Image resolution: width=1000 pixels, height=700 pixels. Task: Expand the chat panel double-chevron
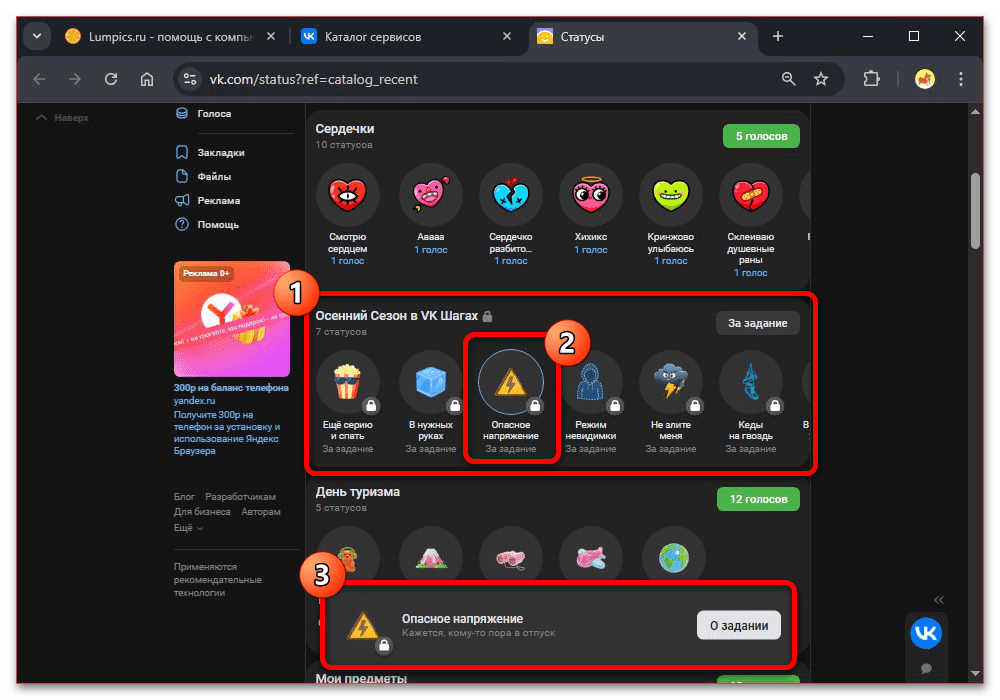pyautogui.click(x=938, y=600)
